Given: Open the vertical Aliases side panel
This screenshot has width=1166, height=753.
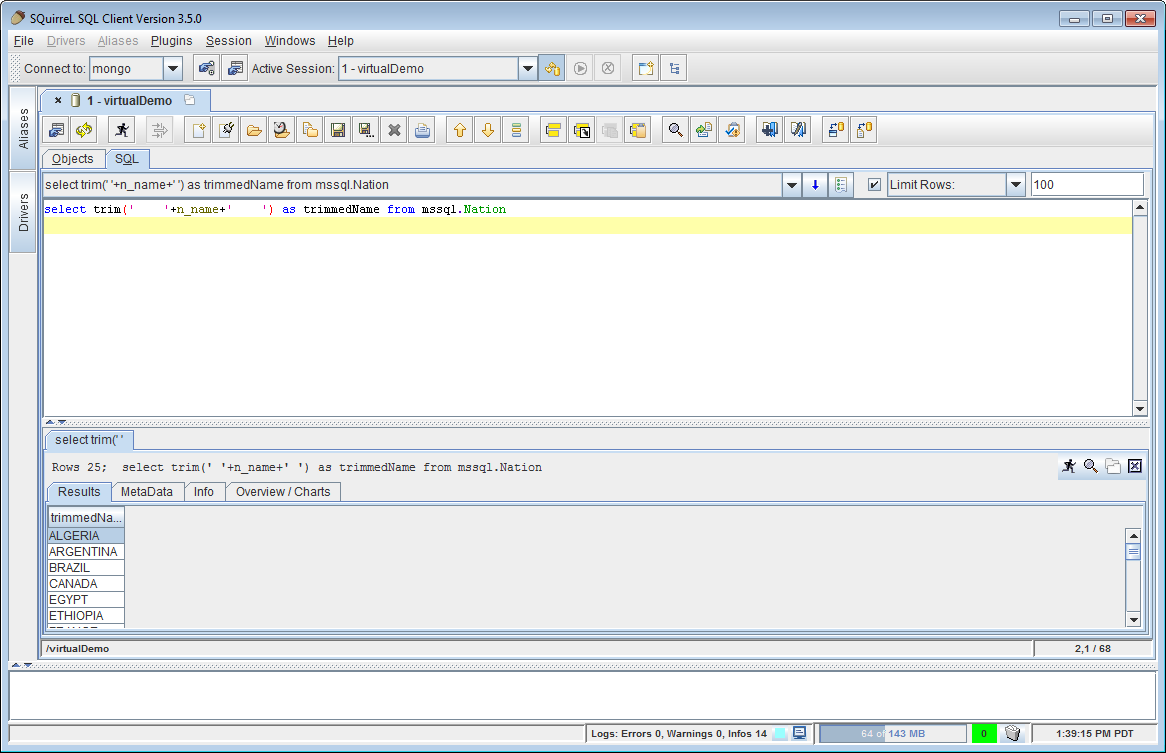Looking at the screenshot, I should (x=24, y=128).
